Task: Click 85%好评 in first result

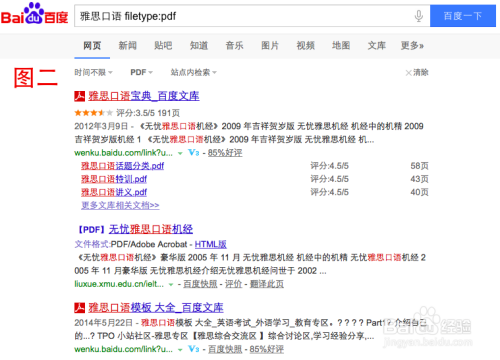Action: point(225,153)
